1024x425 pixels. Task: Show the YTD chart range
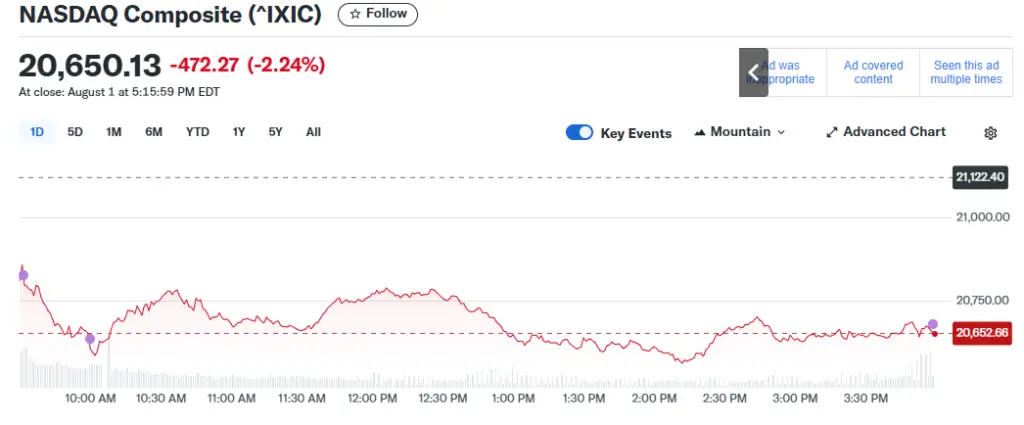pyautogui.click(x=197, y=131)
